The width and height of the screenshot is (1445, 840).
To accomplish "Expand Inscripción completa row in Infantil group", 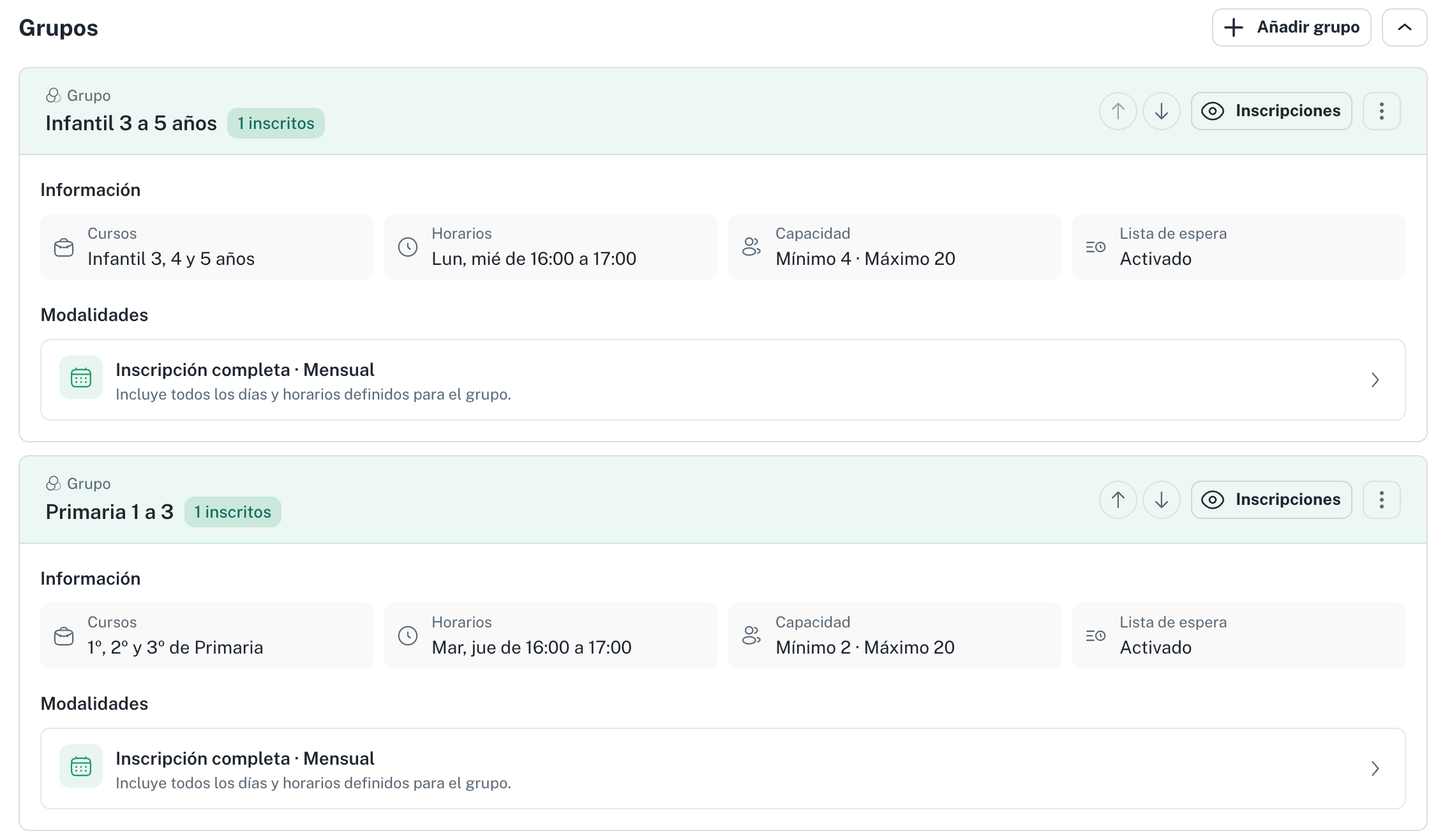I will tap(723, 380).
